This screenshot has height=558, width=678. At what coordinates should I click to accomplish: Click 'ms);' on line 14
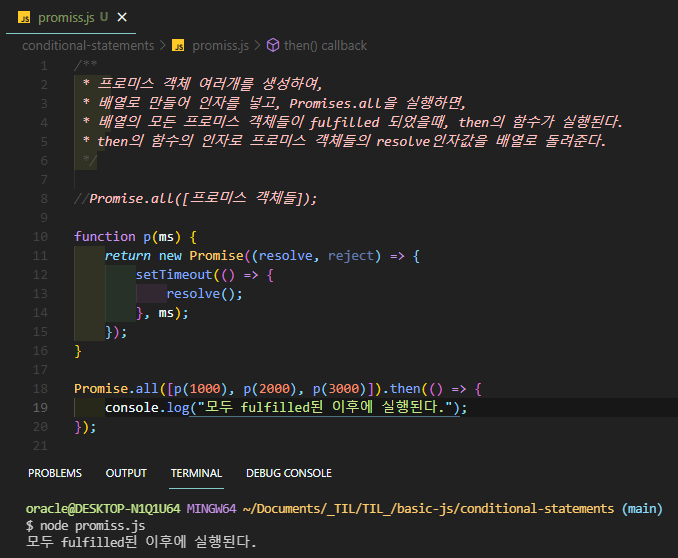pos(173,313)
